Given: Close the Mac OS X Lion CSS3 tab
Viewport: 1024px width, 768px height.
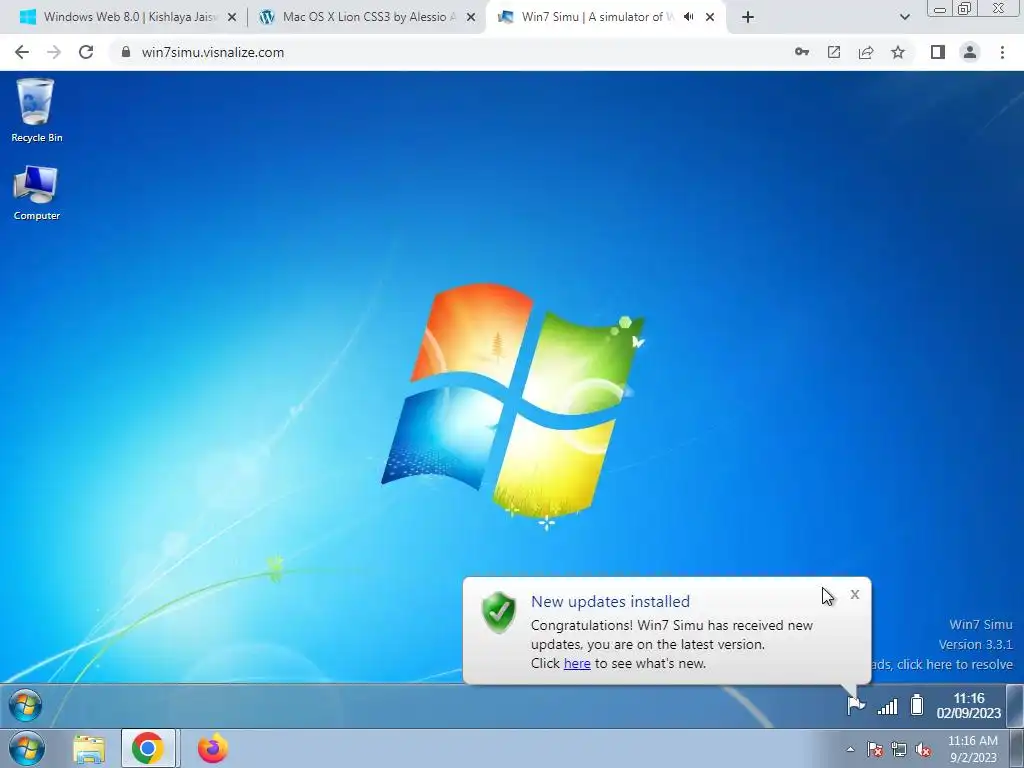Looking at the screenshot, I should tap(471, 17).
